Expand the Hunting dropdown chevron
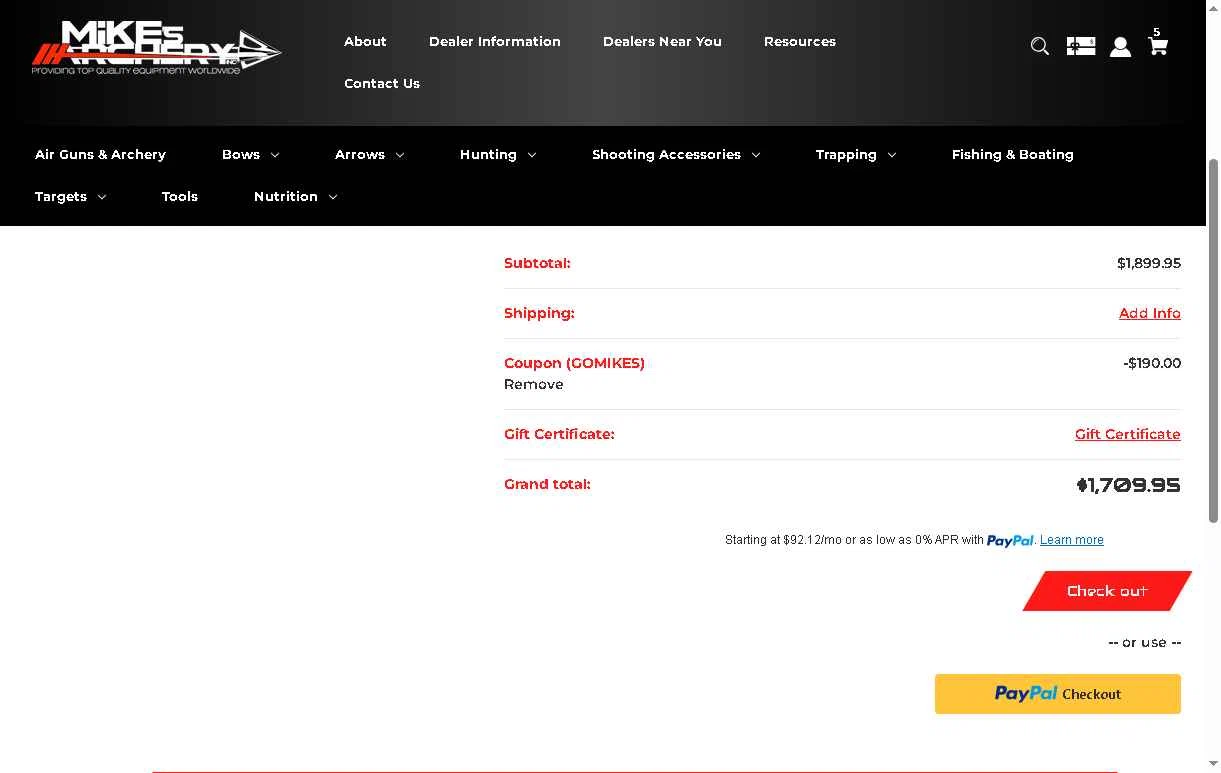Image resolution: width=1221 pixels, height=773 pixels. (532, 155)
